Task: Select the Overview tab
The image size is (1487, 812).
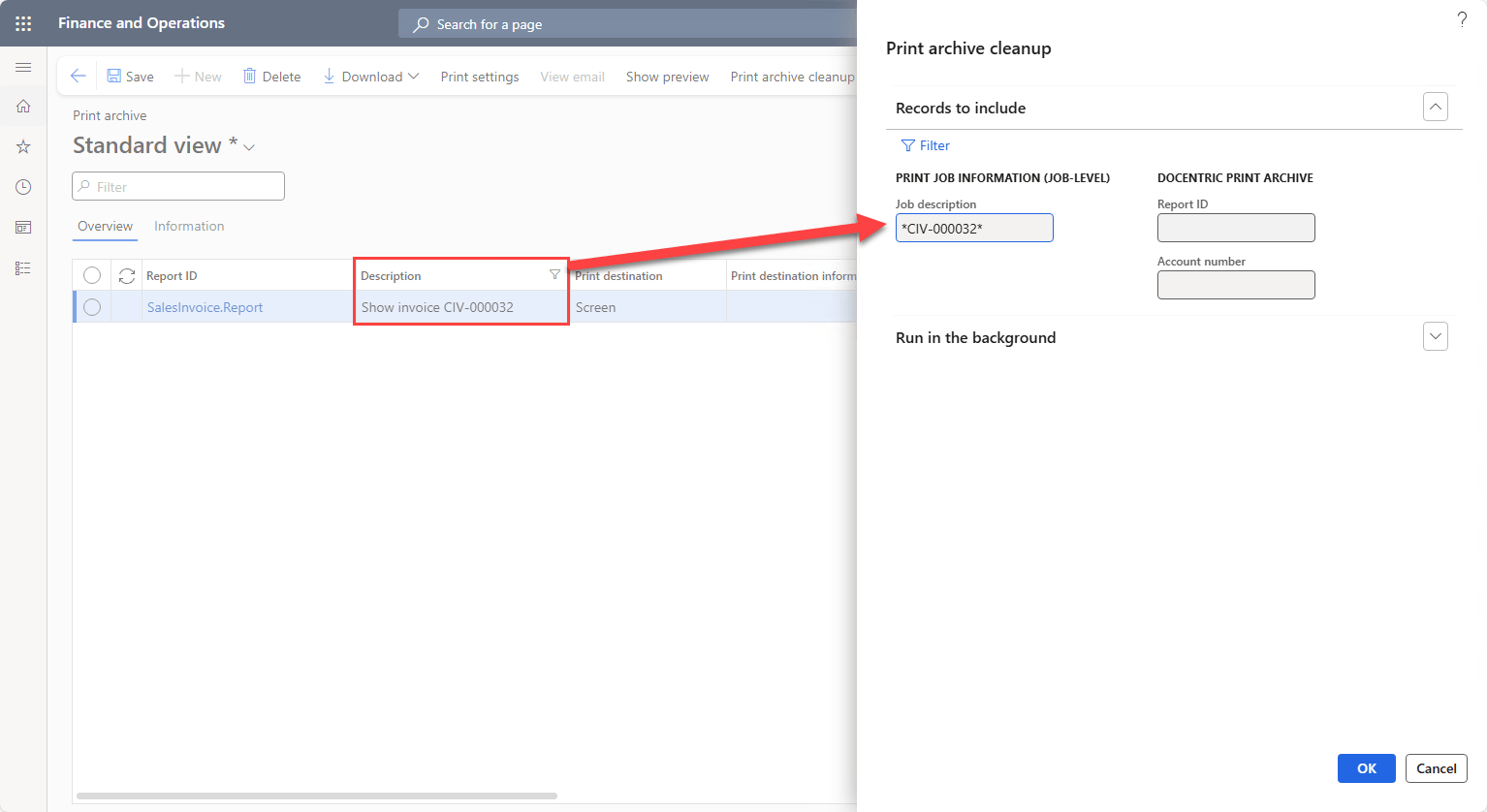Action: click(x=105, y=226)
